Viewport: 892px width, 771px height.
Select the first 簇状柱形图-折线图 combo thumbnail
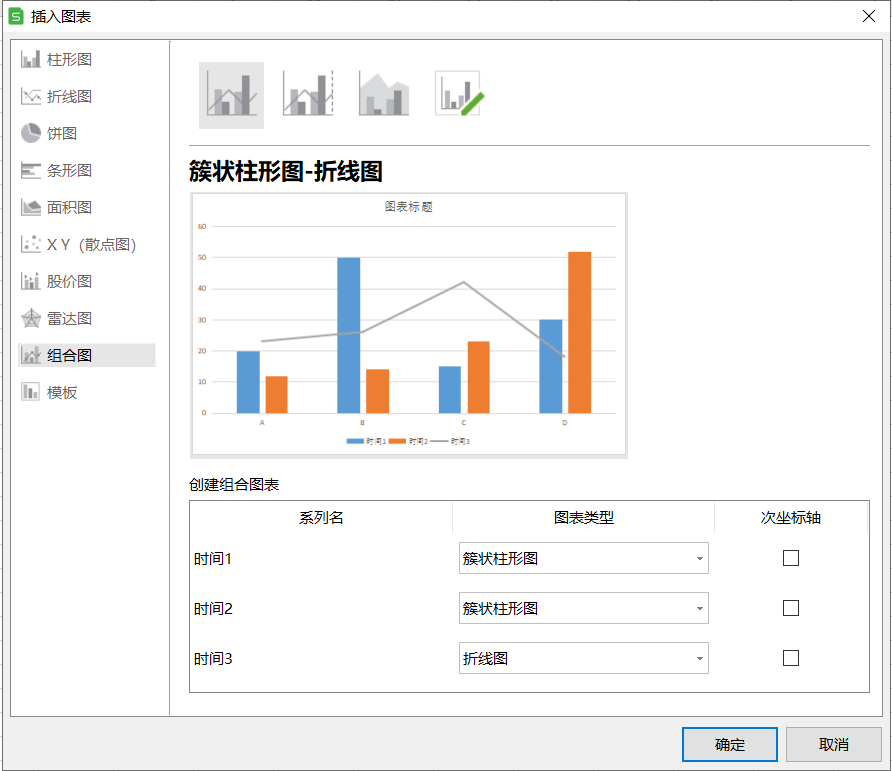231,94
